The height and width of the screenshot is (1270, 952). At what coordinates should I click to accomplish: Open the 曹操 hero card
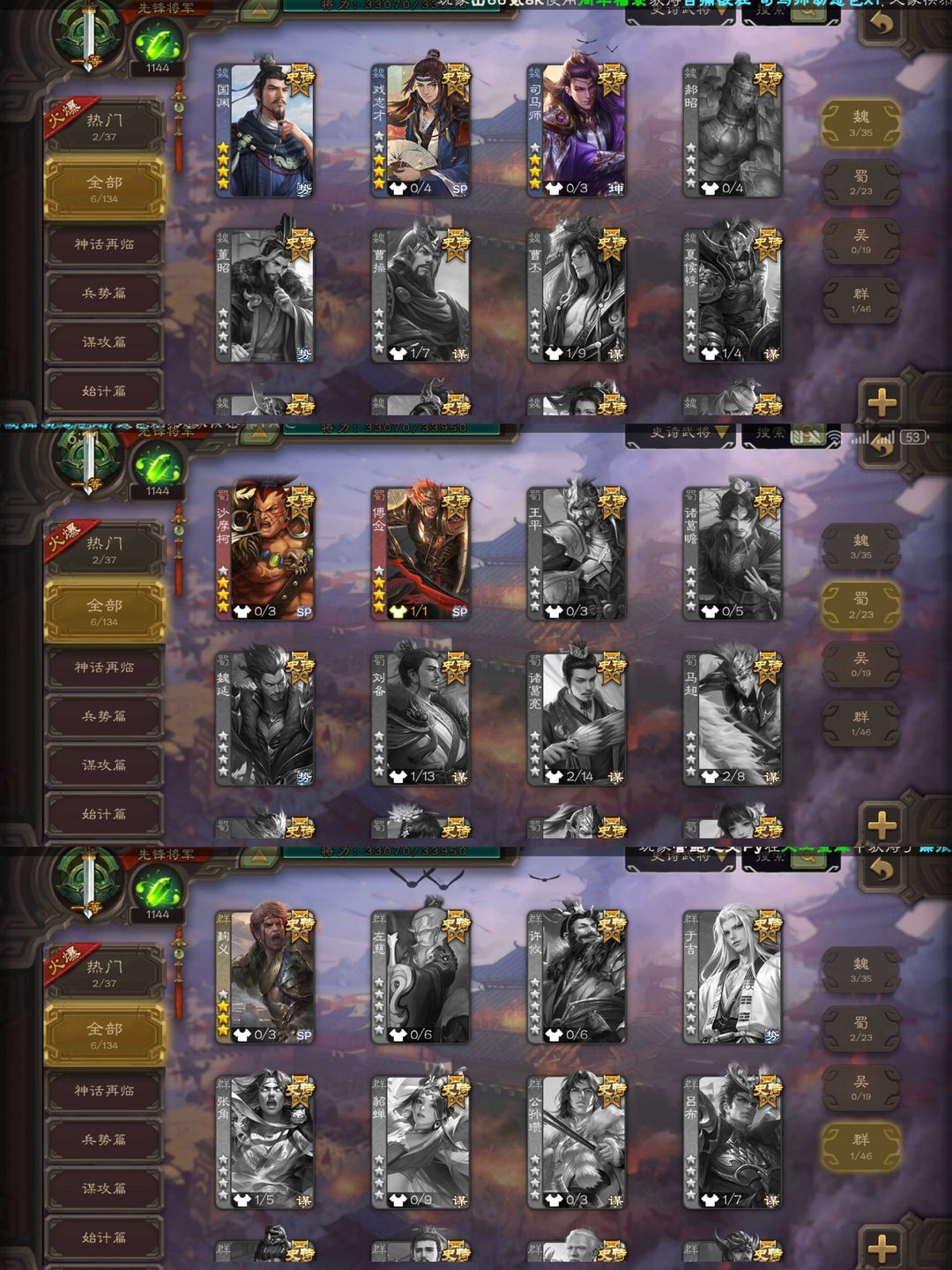(x=421, y=295)
